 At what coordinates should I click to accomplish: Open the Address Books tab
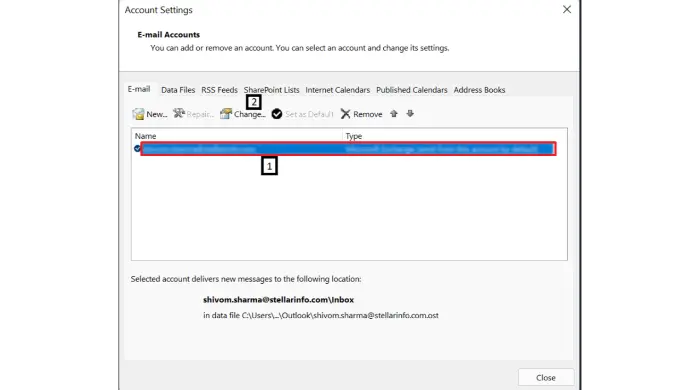coord(479,90)
